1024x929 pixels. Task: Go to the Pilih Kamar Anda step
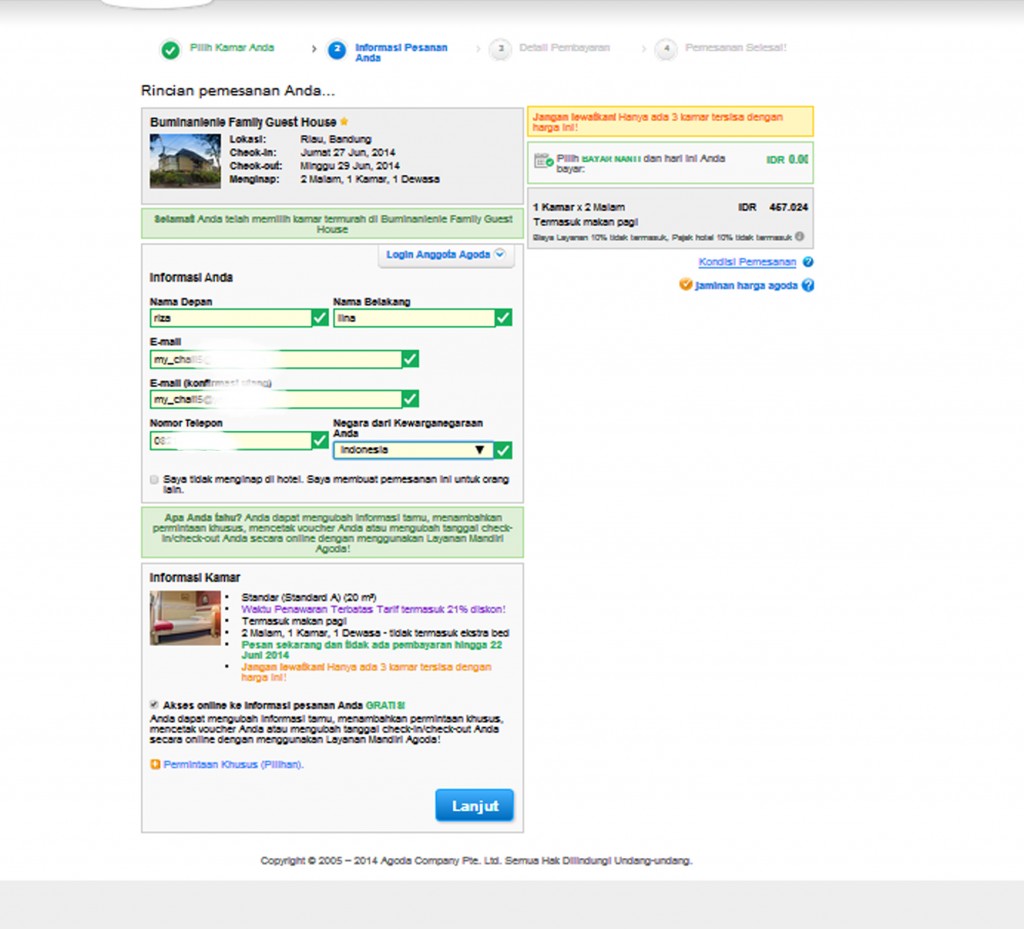(231, 48)
